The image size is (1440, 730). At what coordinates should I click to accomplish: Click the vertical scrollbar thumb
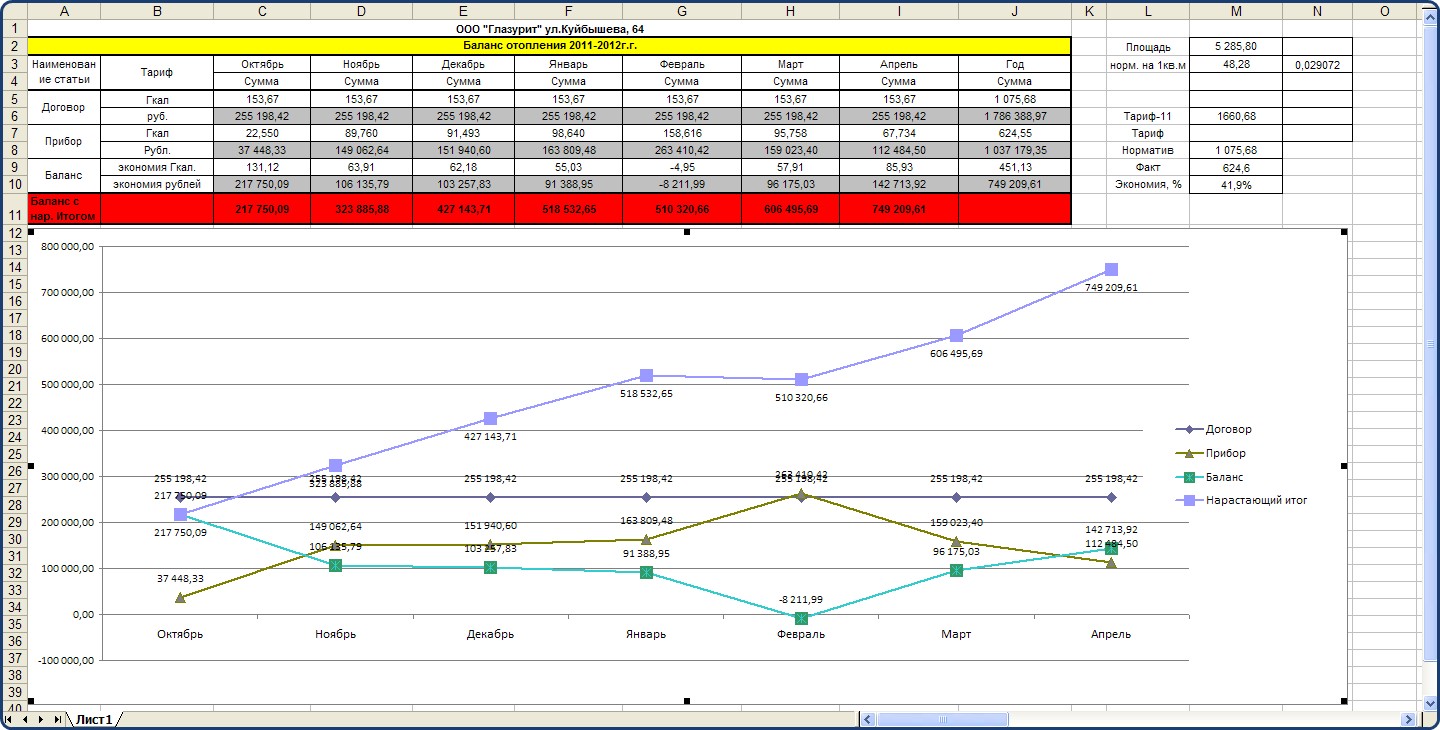(1431, 343)
